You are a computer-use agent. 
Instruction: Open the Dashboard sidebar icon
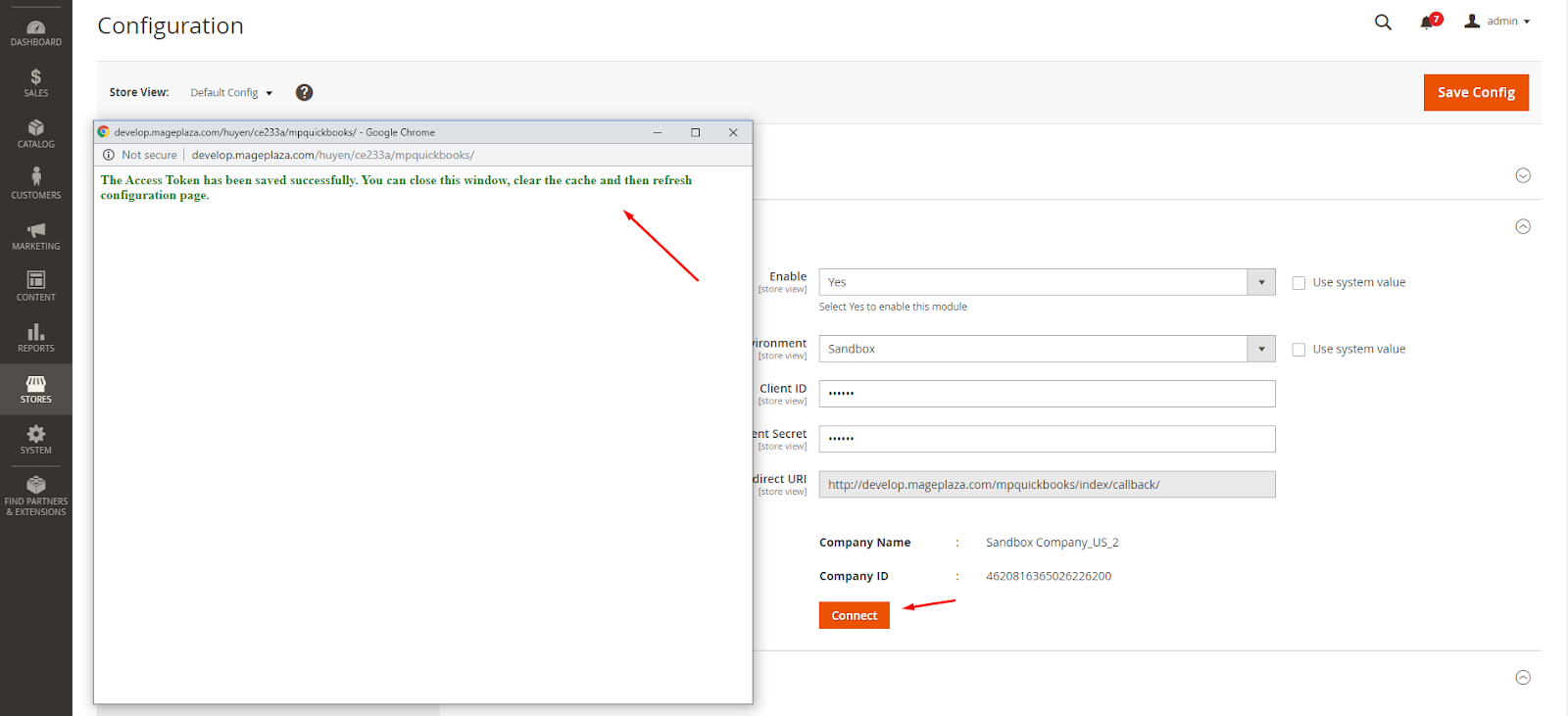[x=35, y=33]
